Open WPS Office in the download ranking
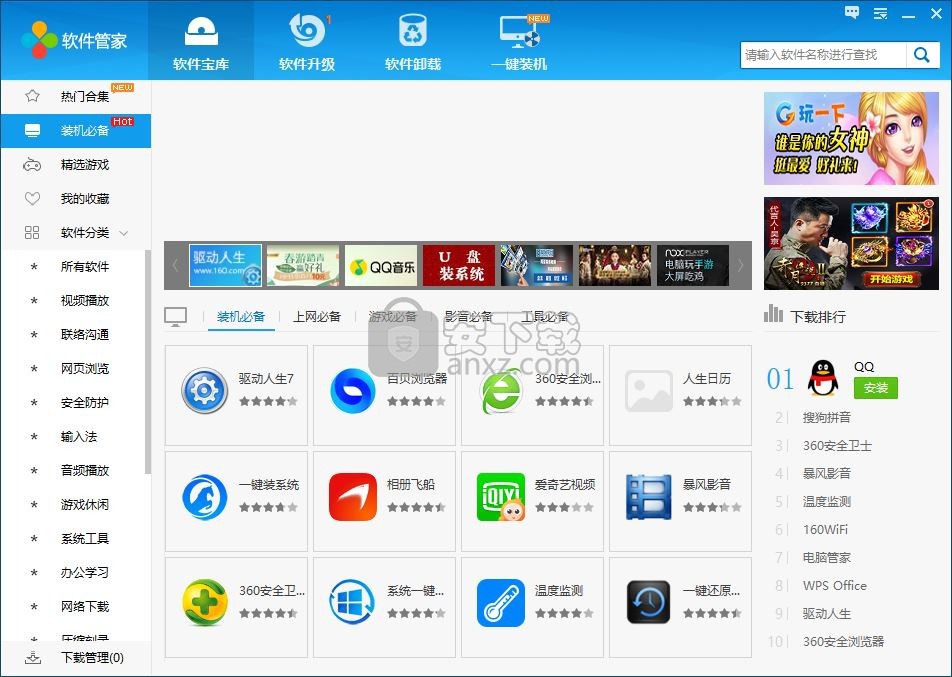This screenshot has width=952, height=677. tap(835, 586)
